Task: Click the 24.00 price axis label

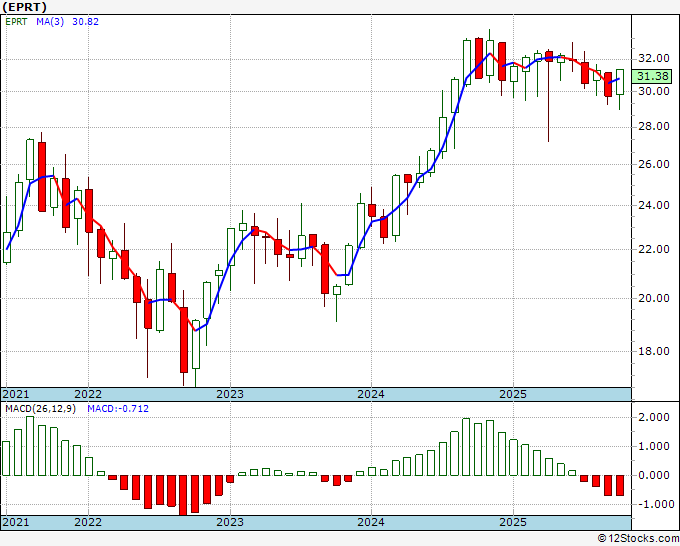Action: [654, 205]
